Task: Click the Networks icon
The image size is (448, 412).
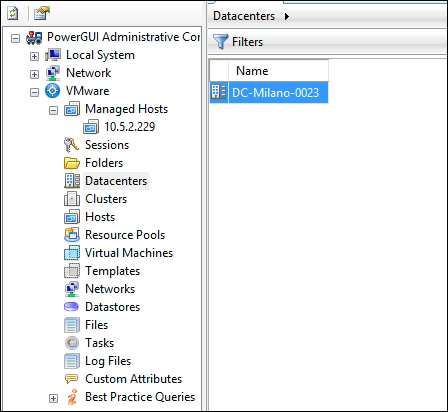Action: click(x=72, y=289)
